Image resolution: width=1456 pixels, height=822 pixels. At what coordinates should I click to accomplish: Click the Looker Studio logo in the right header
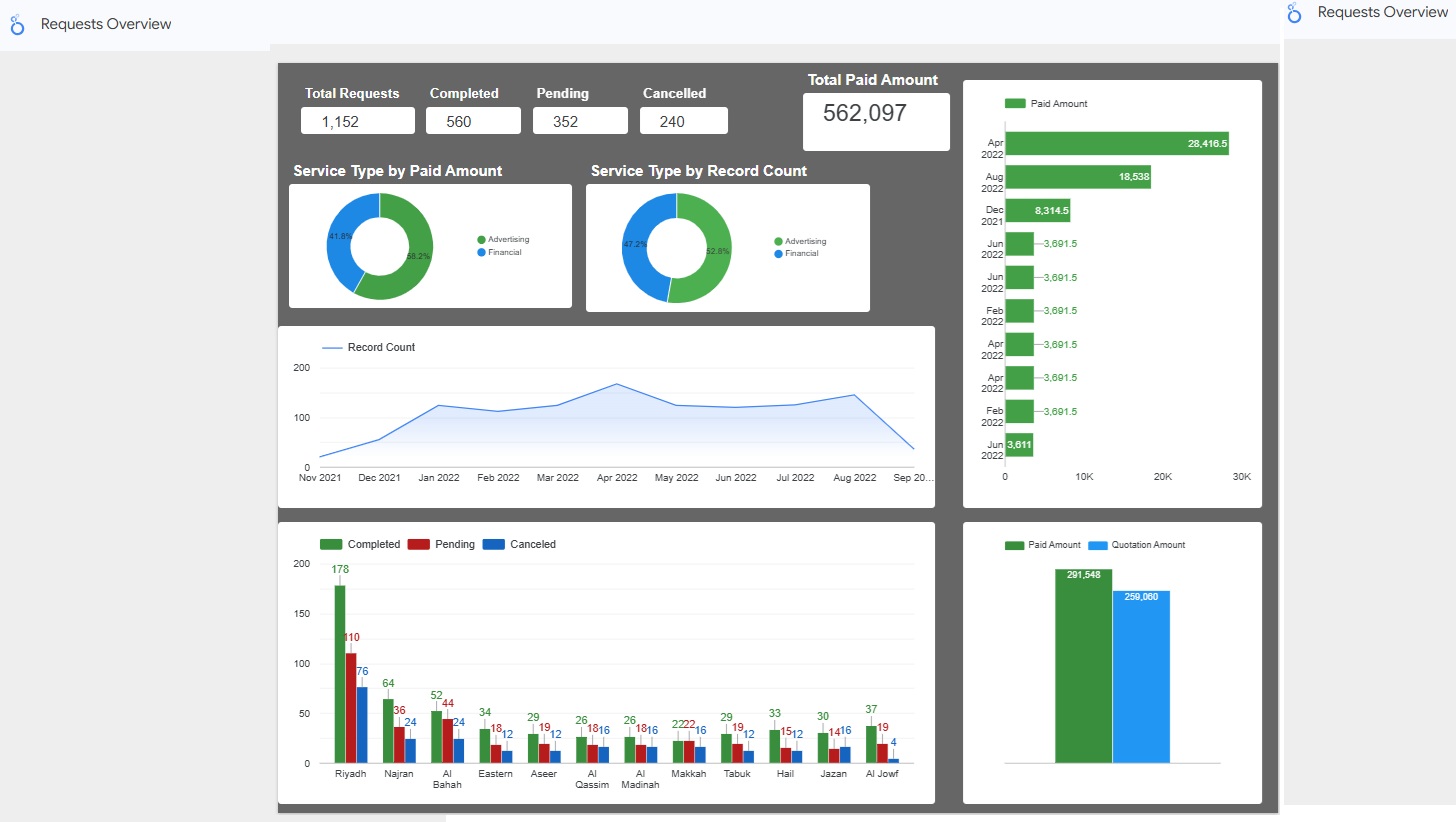[1294, 13]
